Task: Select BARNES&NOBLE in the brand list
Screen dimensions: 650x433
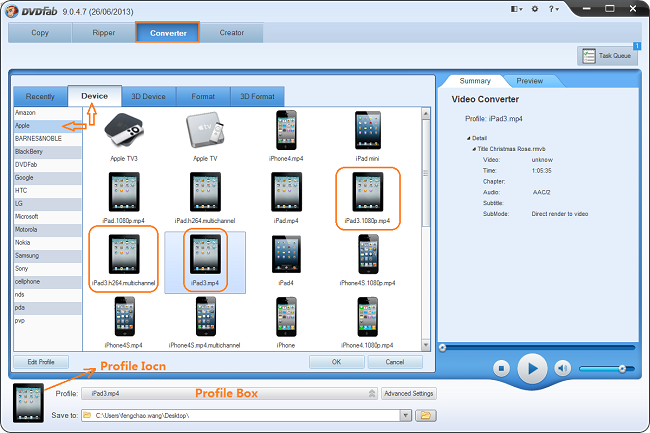Action: (x=48, y=138)
